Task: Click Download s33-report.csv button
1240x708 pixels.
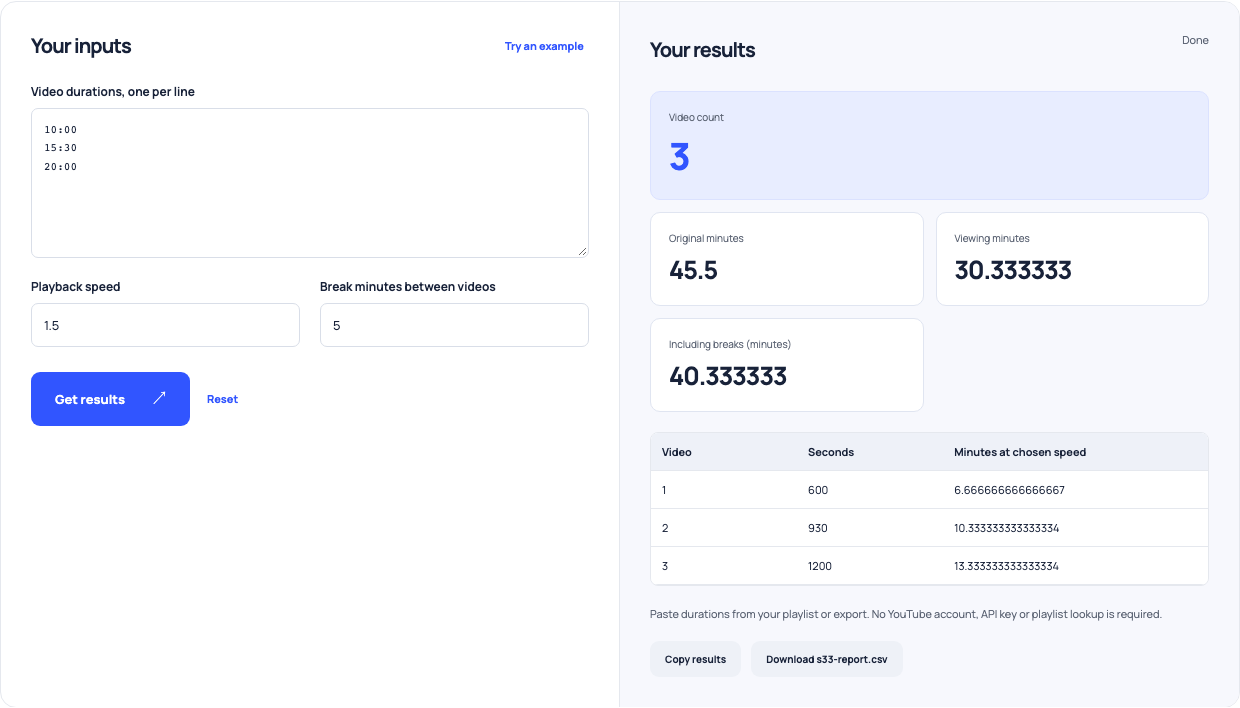Action: pos(827,659)
